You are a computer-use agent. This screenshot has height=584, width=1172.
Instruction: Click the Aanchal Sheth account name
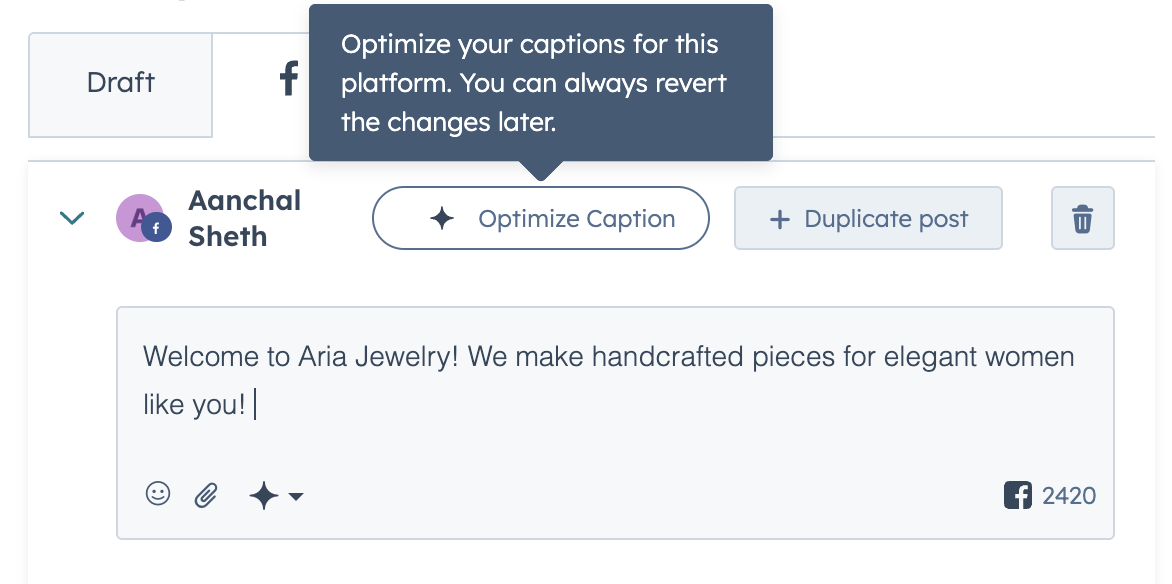[244, 218]
